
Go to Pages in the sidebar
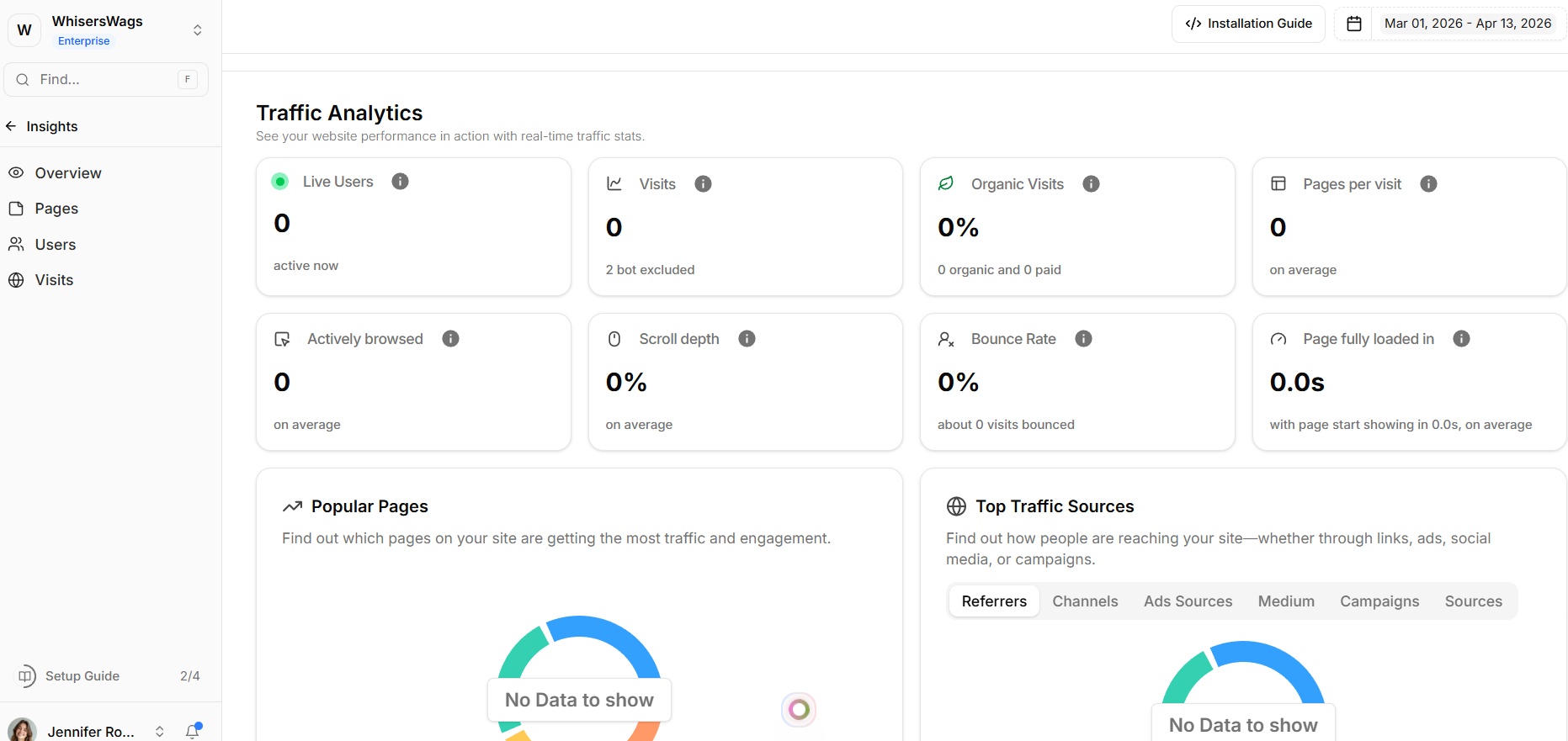click(56, 209)
